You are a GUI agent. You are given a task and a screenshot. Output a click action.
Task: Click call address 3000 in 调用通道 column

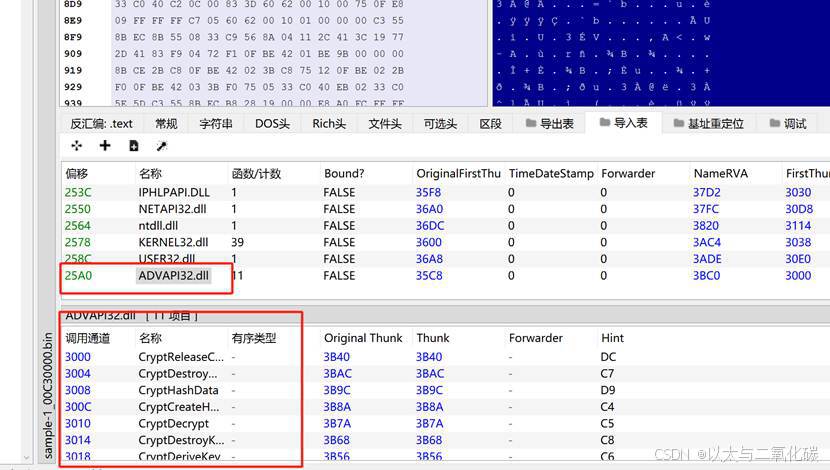pos(78,357)
